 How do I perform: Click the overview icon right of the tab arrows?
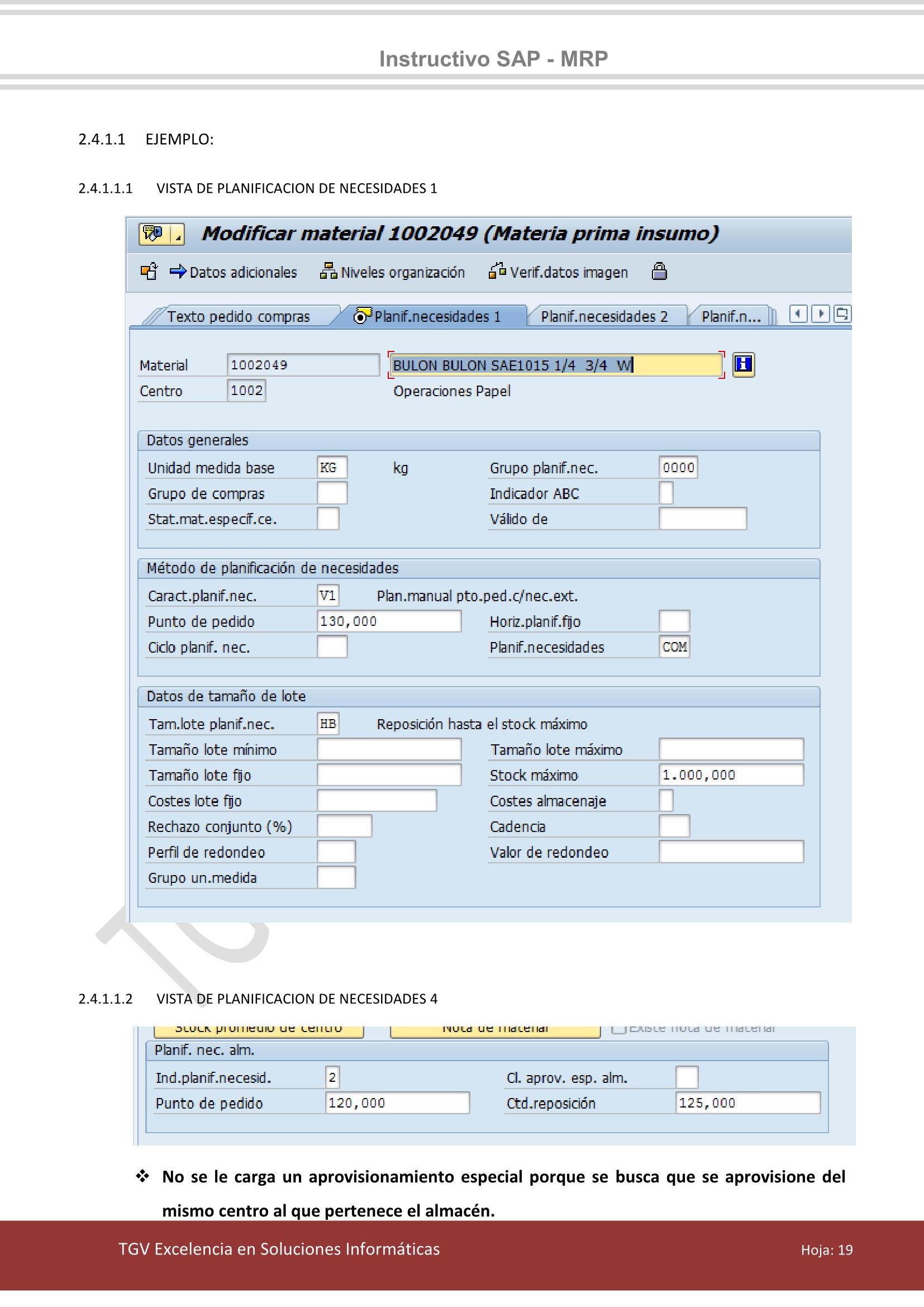pyautogui.click(x=841, y=313)
